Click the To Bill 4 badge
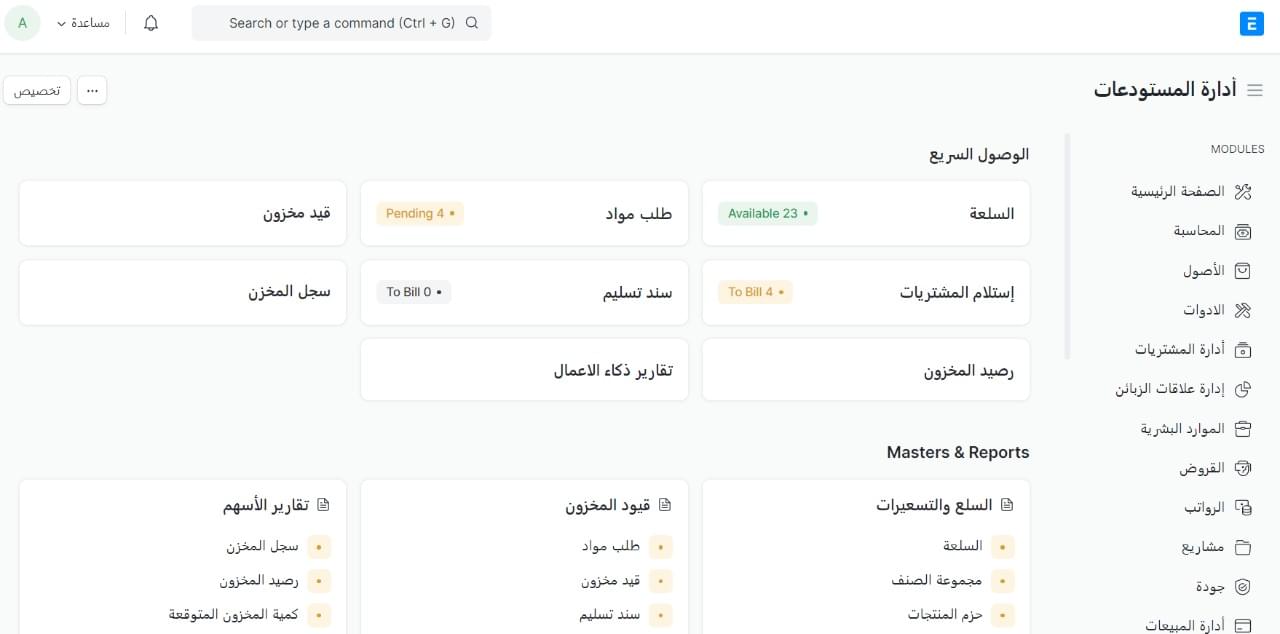The image size is (1280, 634). (755, 292)
